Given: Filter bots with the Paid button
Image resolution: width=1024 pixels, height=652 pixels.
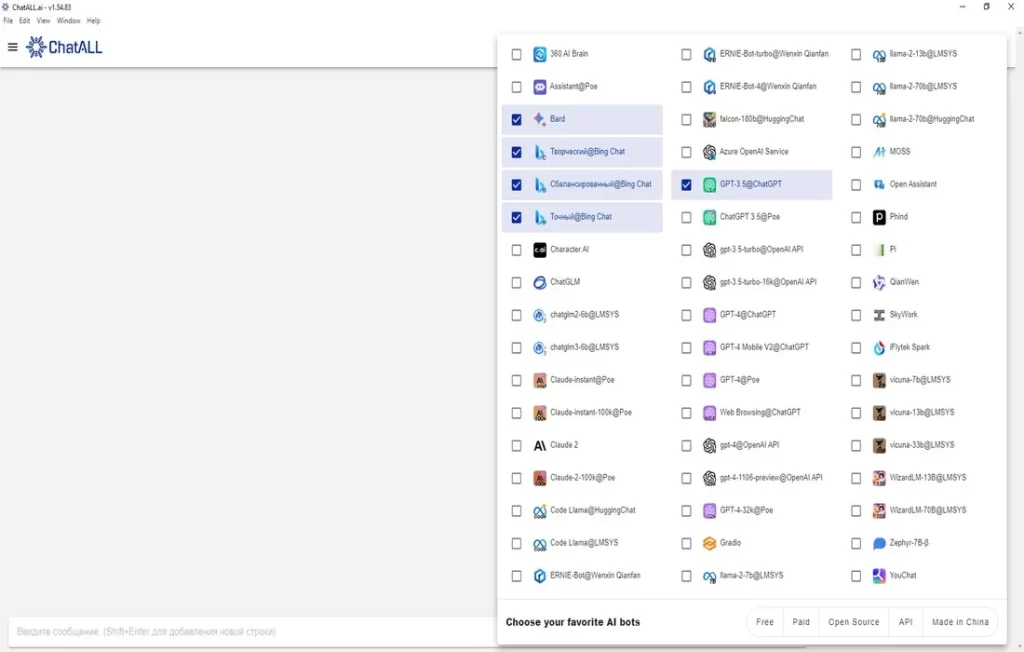Looking at the screenshot, I should click(801, 622).
